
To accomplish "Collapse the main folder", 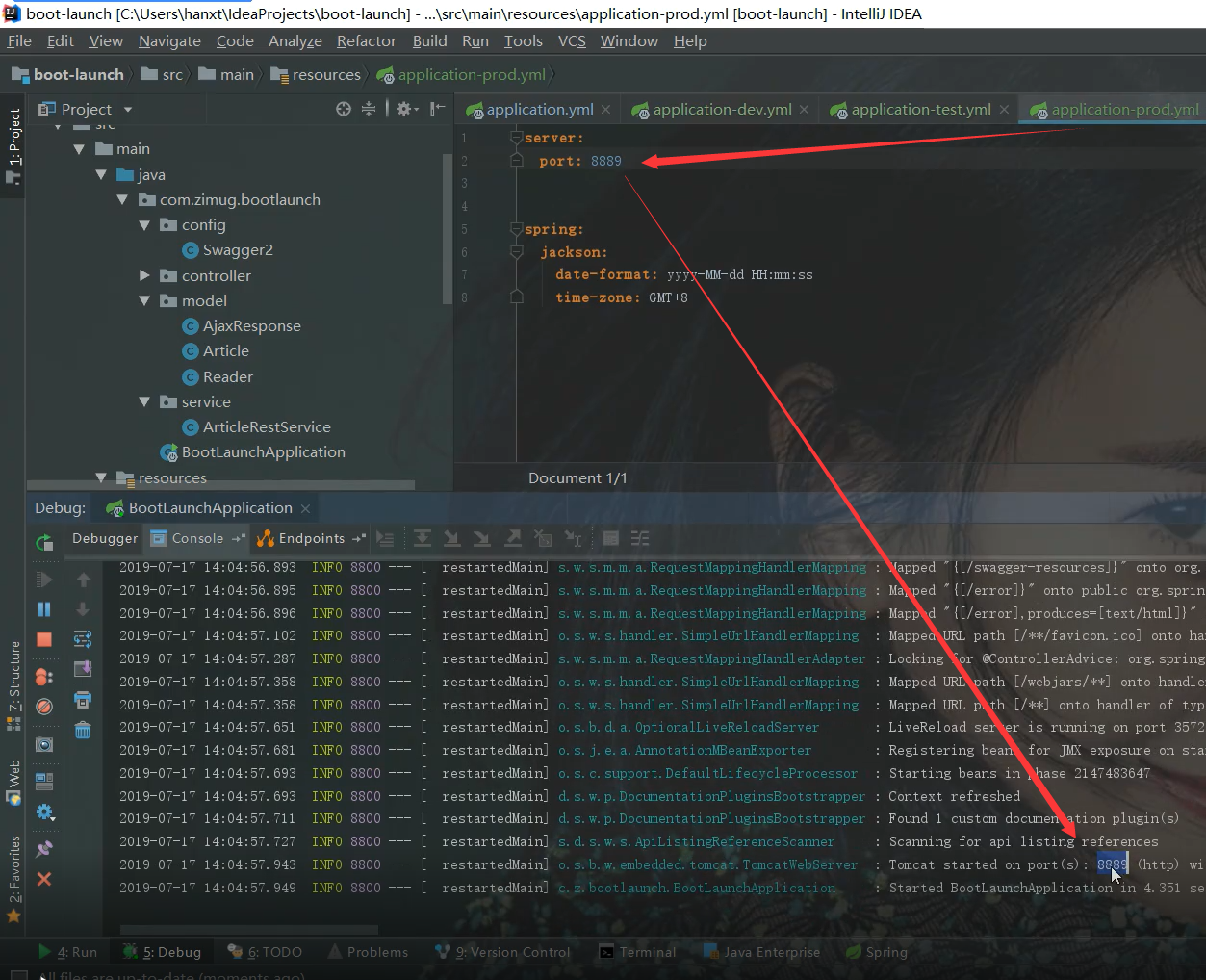I will coord(80,149).
